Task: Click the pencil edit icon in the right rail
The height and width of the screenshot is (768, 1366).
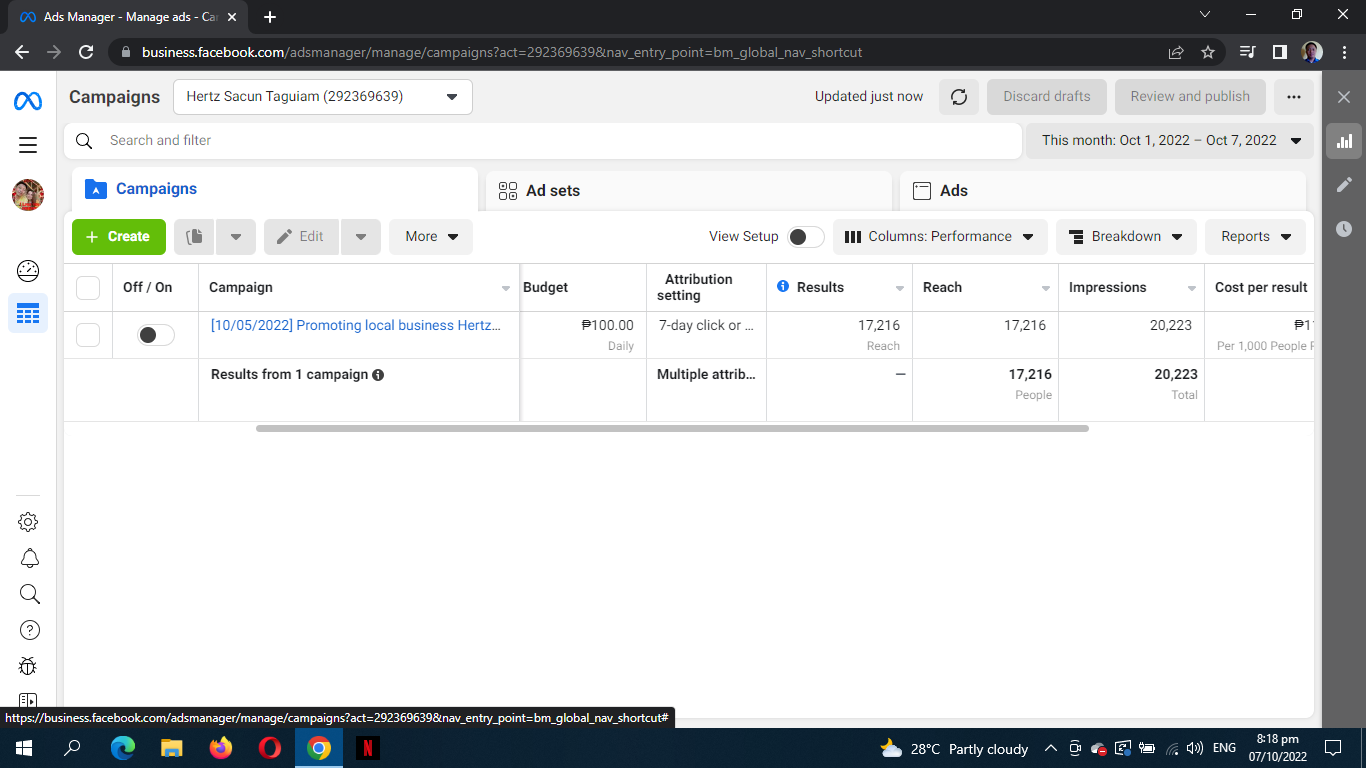Action: [1344, 185]
